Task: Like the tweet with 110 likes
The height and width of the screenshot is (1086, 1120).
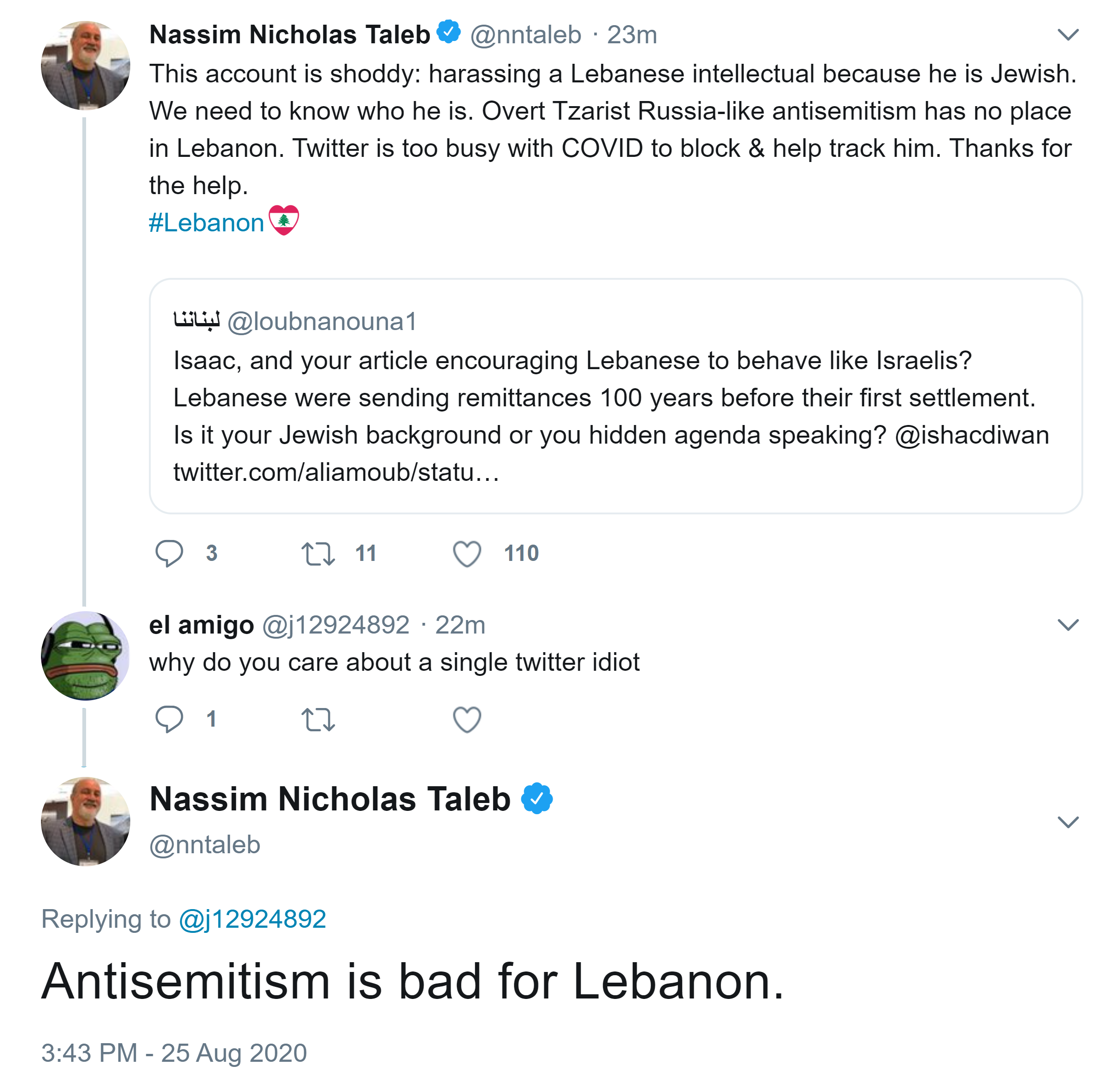Action: tap(467, 553)
